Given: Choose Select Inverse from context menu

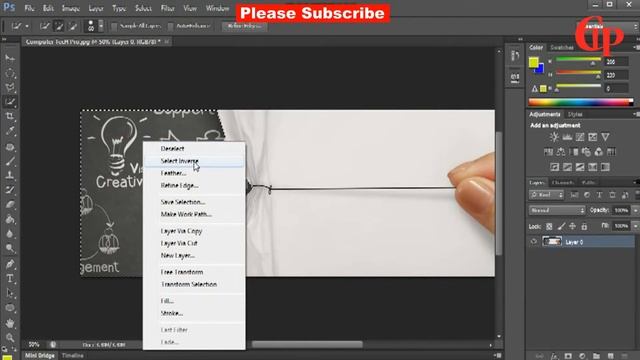Looking at the screenshot, I should [x=194, y=161].
